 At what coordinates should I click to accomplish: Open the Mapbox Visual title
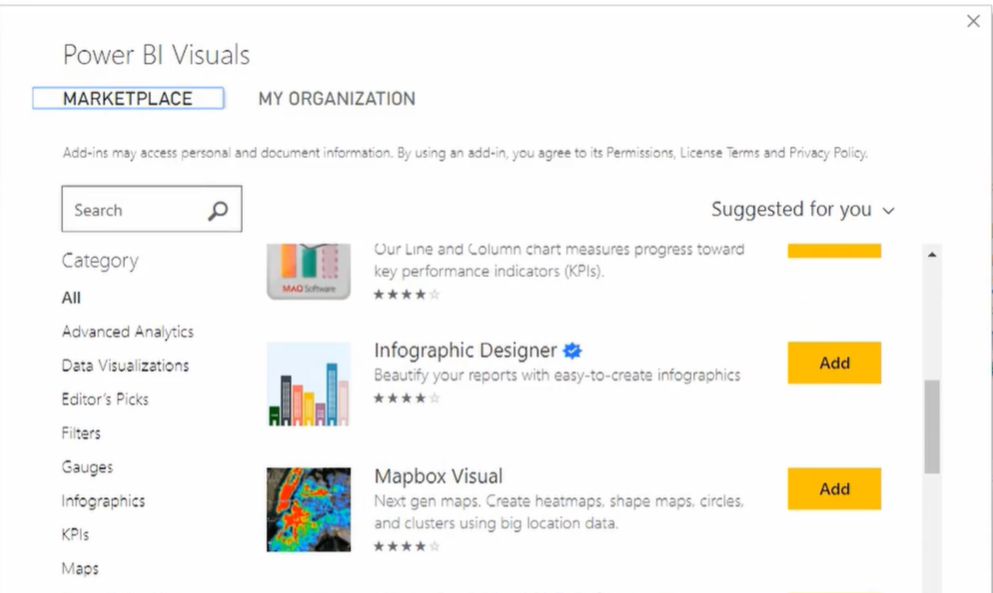click(x=438, y=476)
